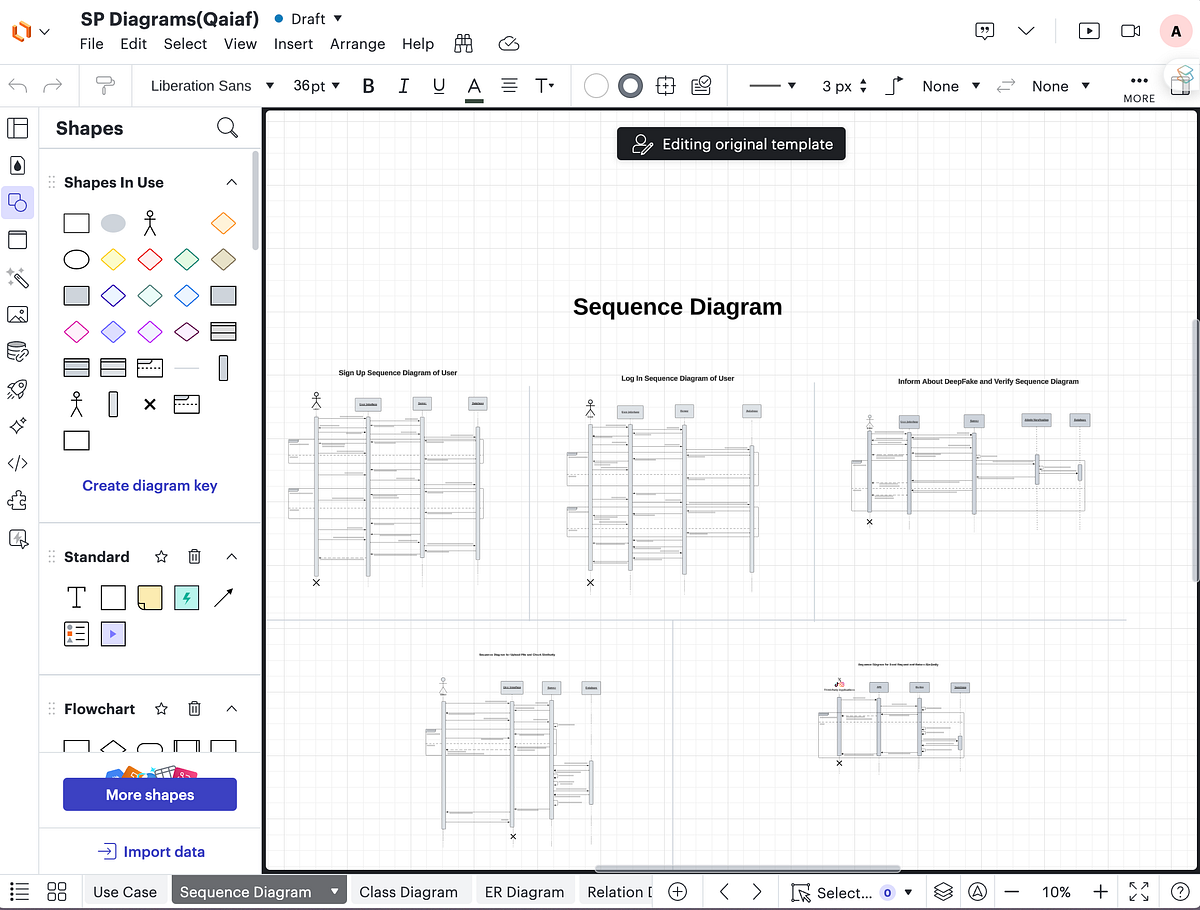Activate the shape search magnifier in Shapes panel
Viewport: 1200px width, 910px height.
tap(227, 128)
